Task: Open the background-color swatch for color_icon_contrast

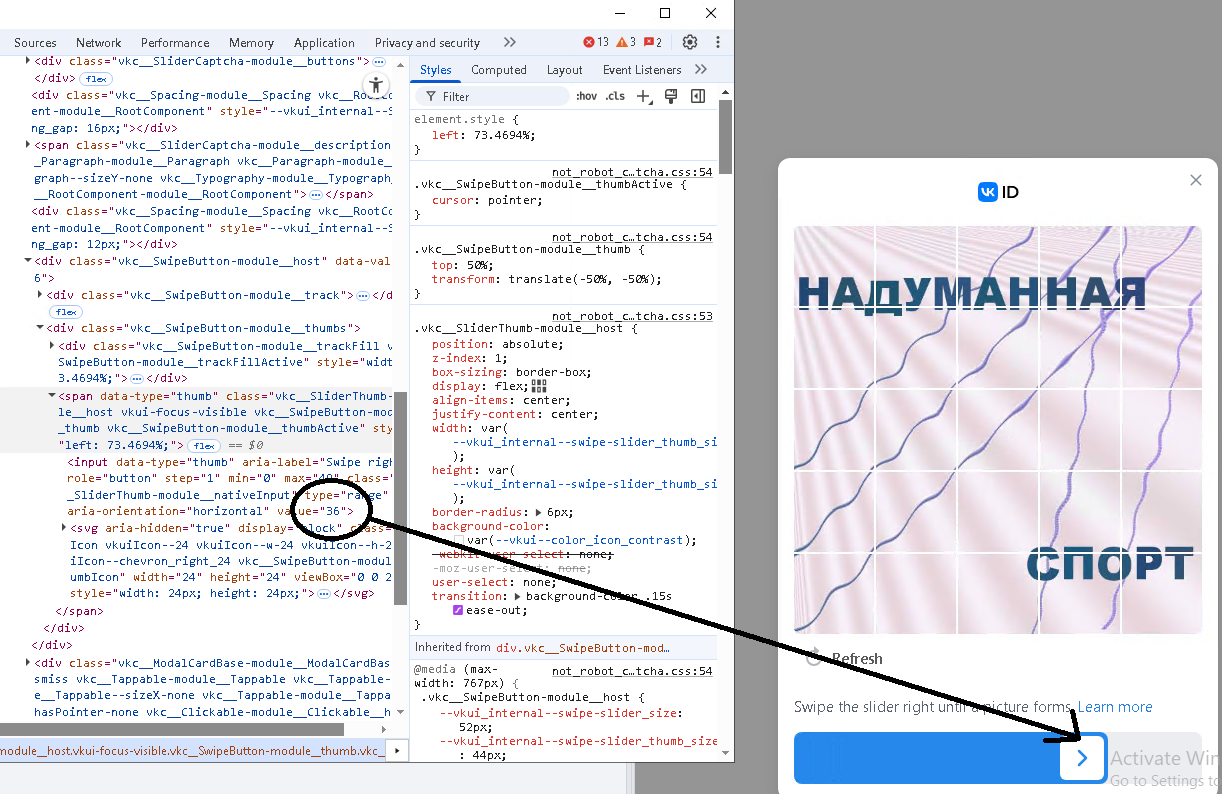Action: pyautogui.click(x=458, y=540)
